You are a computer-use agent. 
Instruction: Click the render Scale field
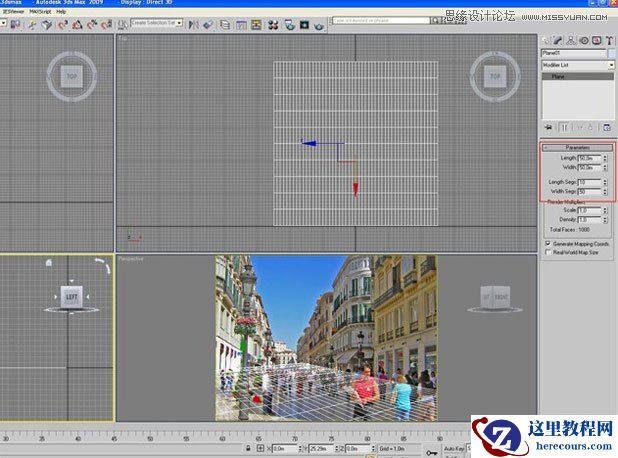pos(589,210)
